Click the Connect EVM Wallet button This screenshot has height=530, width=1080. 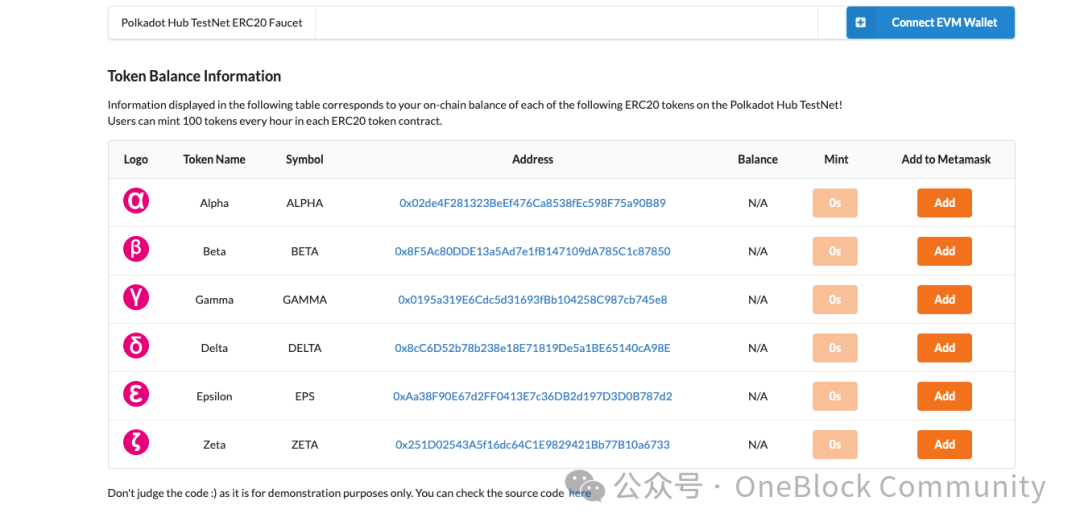(x=930, y=23)
